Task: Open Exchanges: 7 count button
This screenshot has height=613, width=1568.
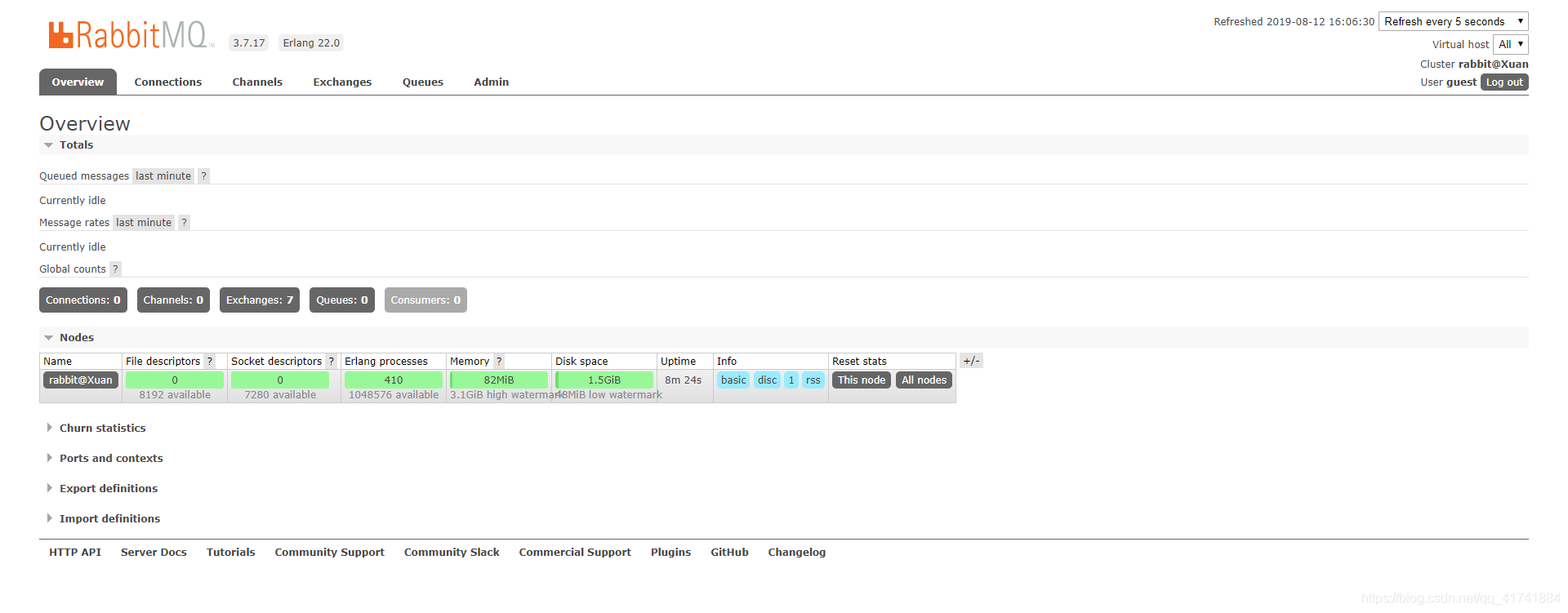Action: coord(260,300)
